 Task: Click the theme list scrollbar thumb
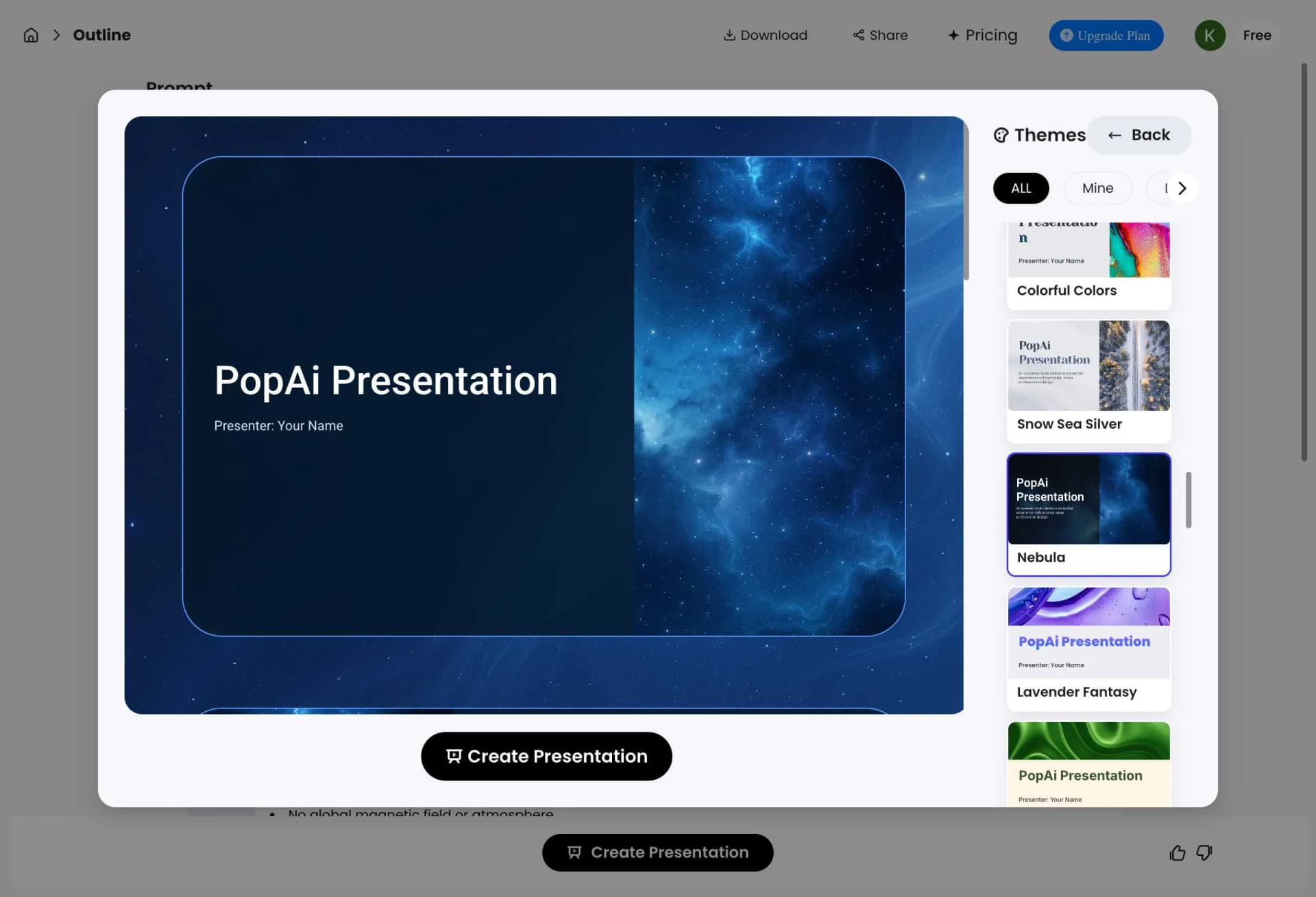[1189, 500]
